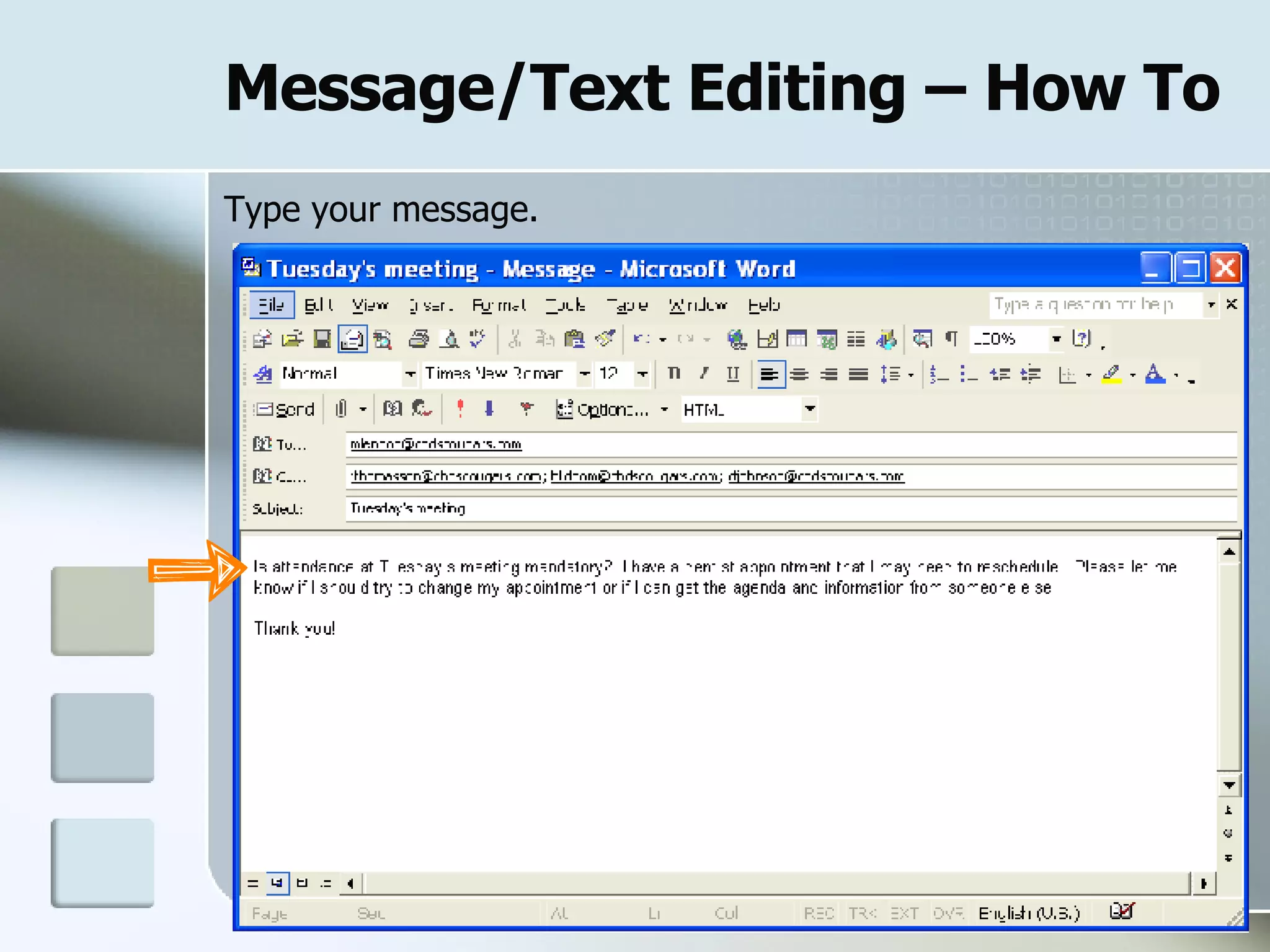
Task: Click the Cc... button
Action: pos(280,477)
